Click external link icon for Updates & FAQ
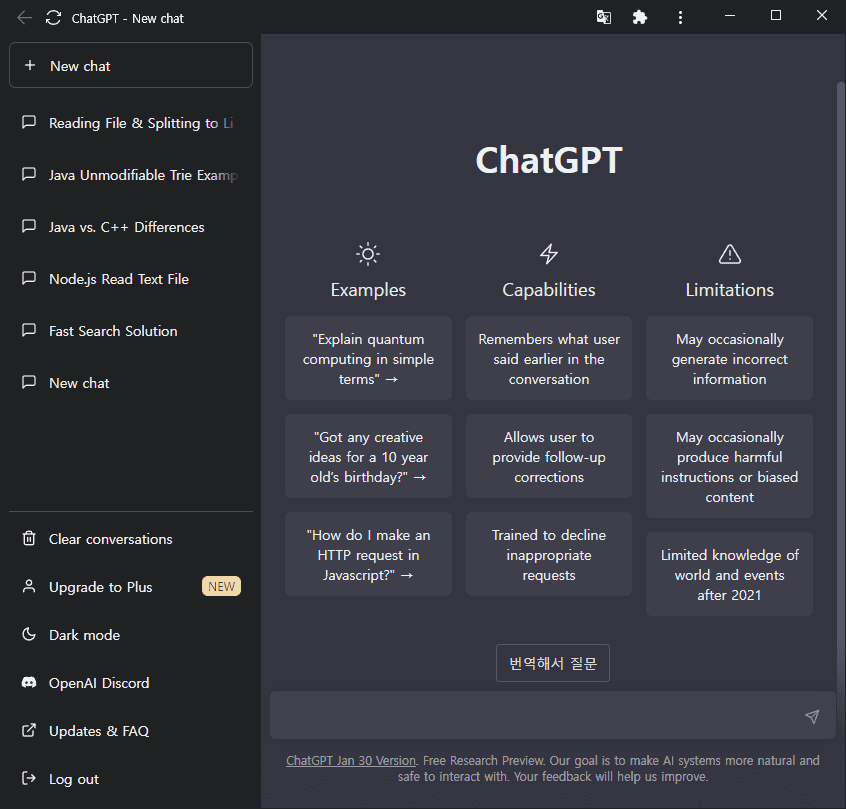 [x=29, y=730]
